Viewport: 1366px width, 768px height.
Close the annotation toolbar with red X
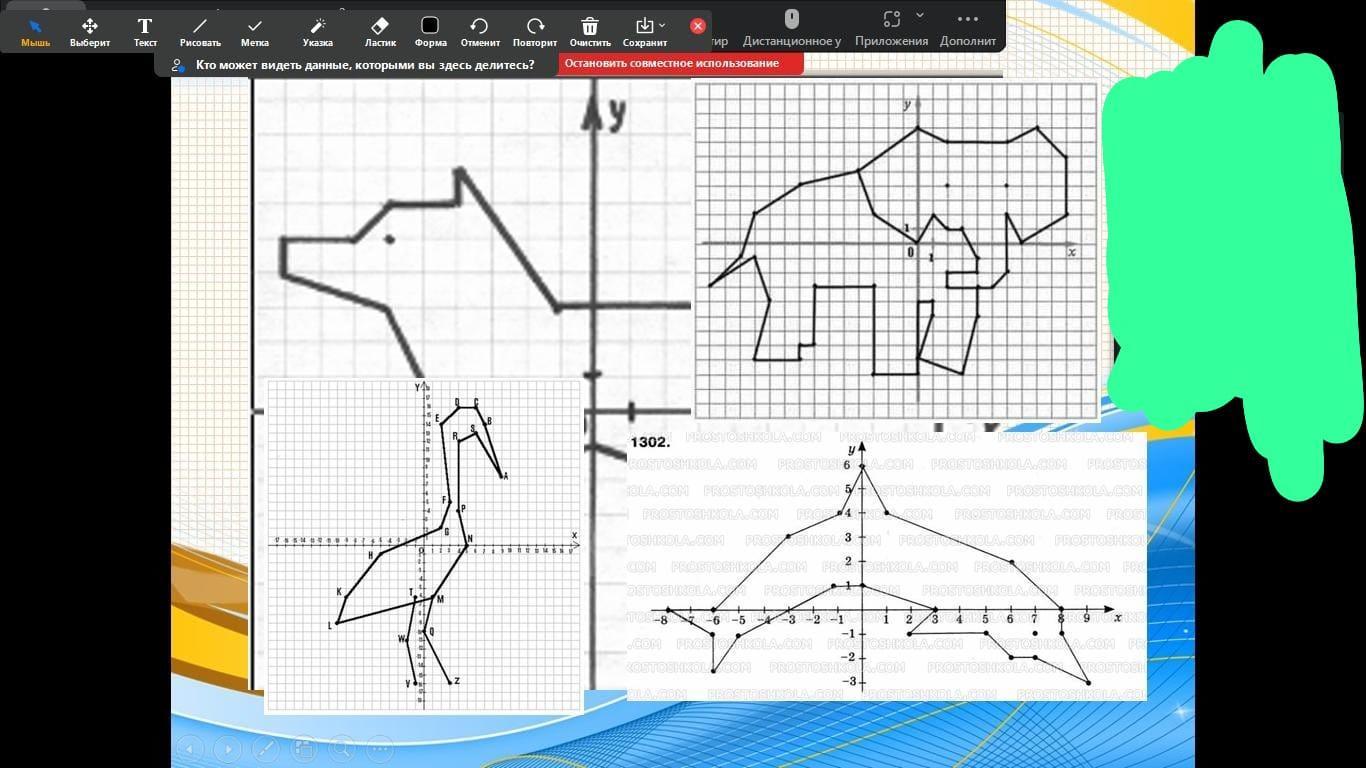(x=698, y=26)
